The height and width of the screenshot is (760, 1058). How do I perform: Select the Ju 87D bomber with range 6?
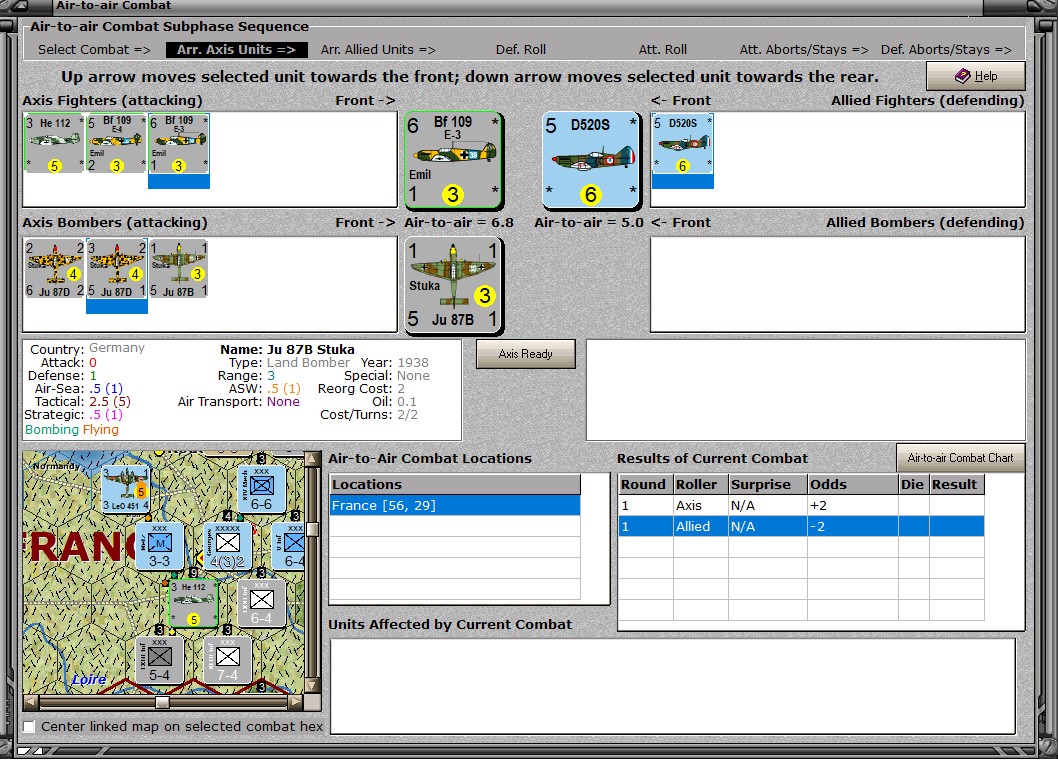pyautogui.click(x=55, y=268)
